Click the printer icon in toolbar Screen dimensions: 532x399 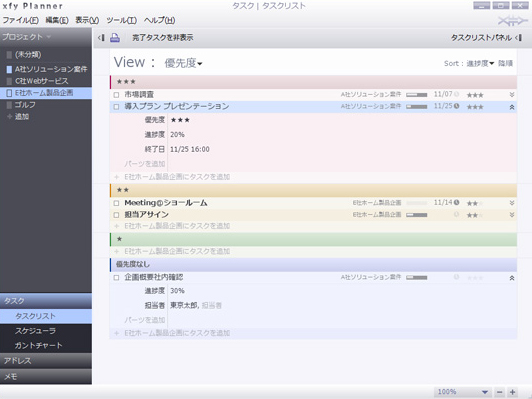pos(115,38)
